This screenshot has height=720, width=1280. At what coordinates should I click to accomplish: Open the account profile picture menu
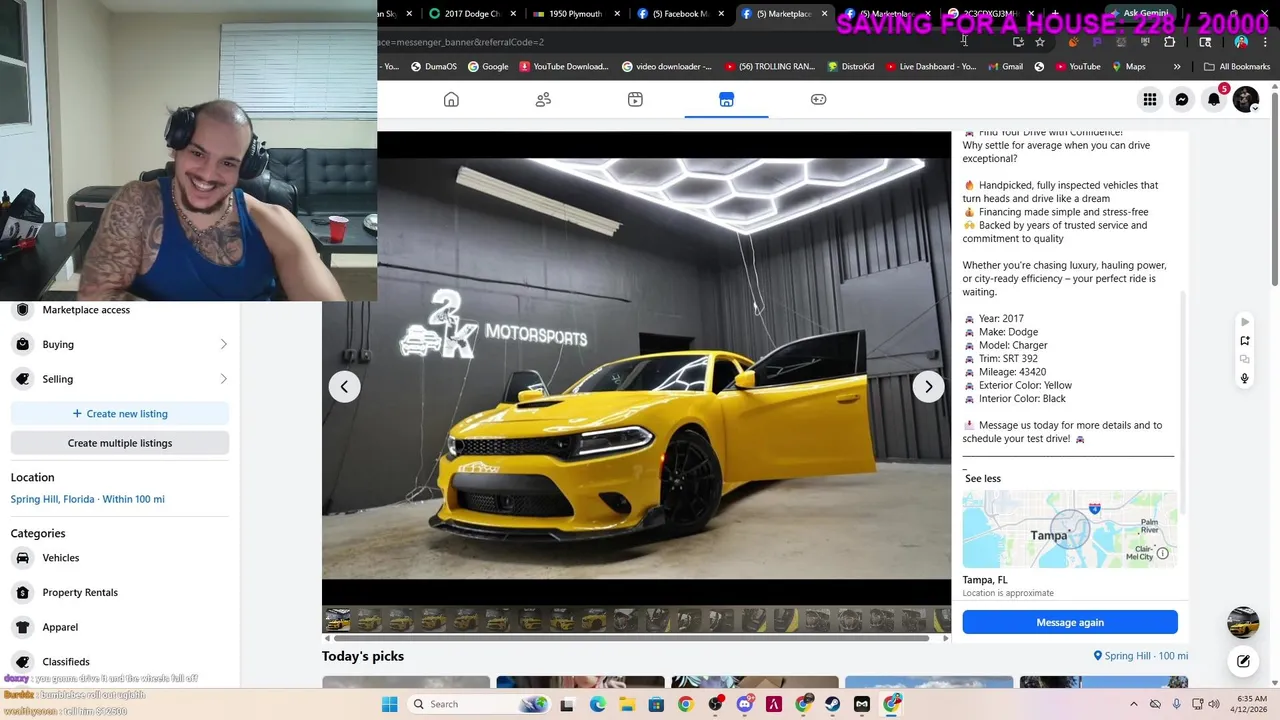(x=1246, y=99)
